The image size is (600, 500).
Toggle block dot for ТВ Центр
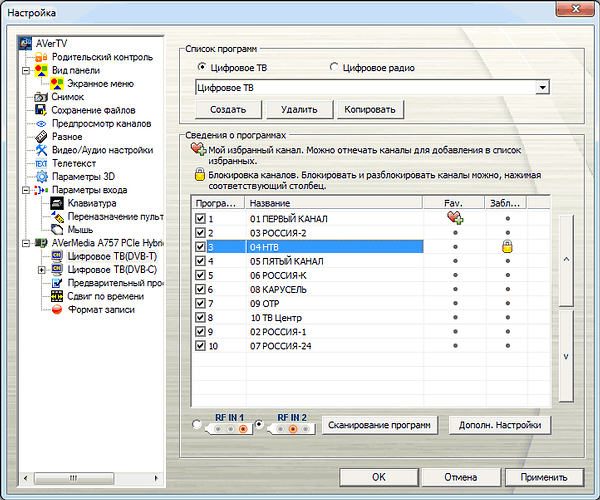[507, 318]
